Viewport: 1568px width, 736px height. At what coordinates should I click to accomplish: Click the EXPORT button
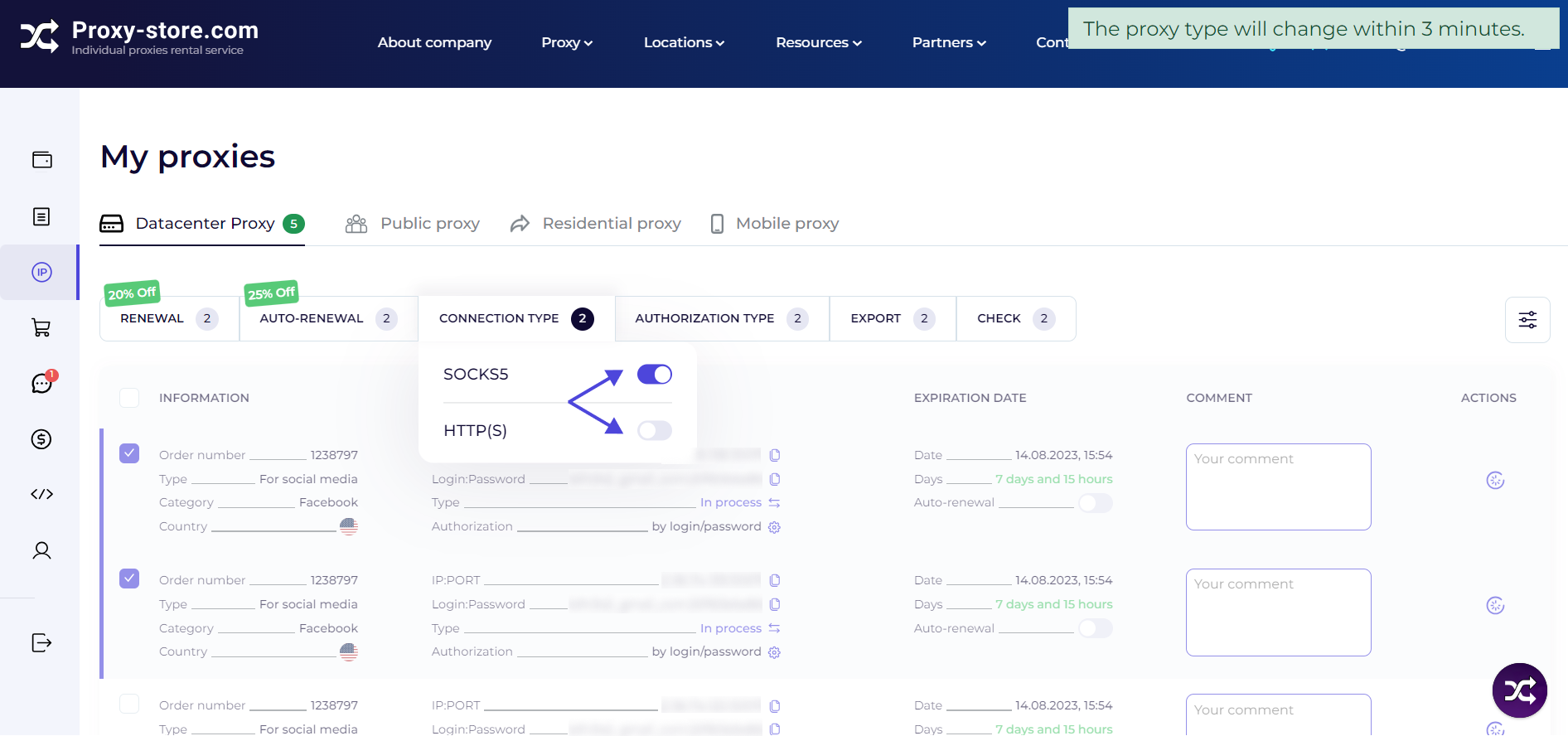click(893, 318)
